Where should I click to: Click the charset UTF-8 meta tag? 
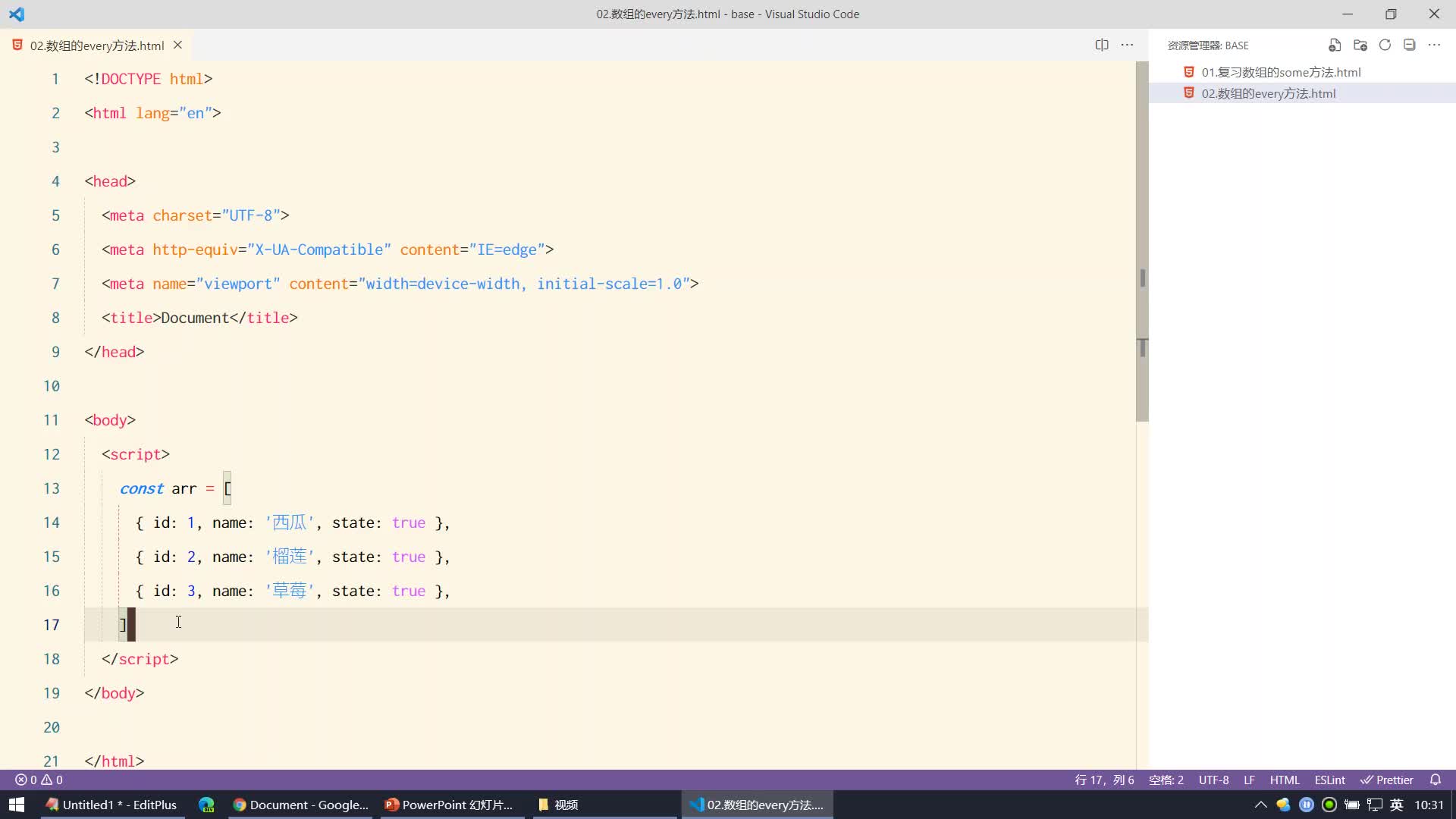[x=196, y=215]
